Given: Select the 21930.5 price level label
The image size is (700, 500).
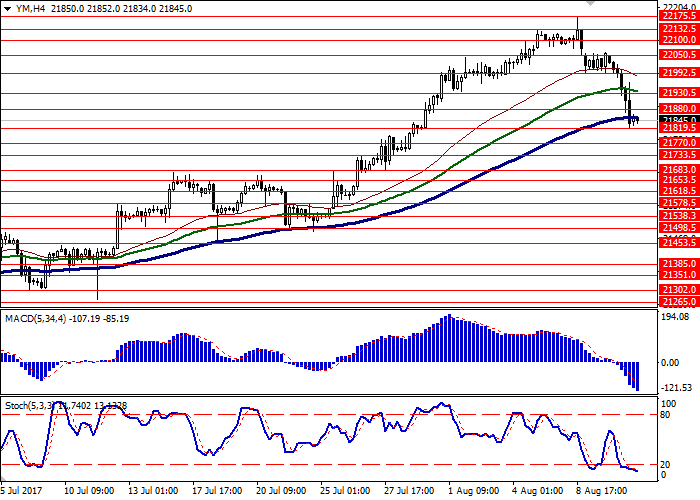Looking at the screenshot, I should (679, 92).
